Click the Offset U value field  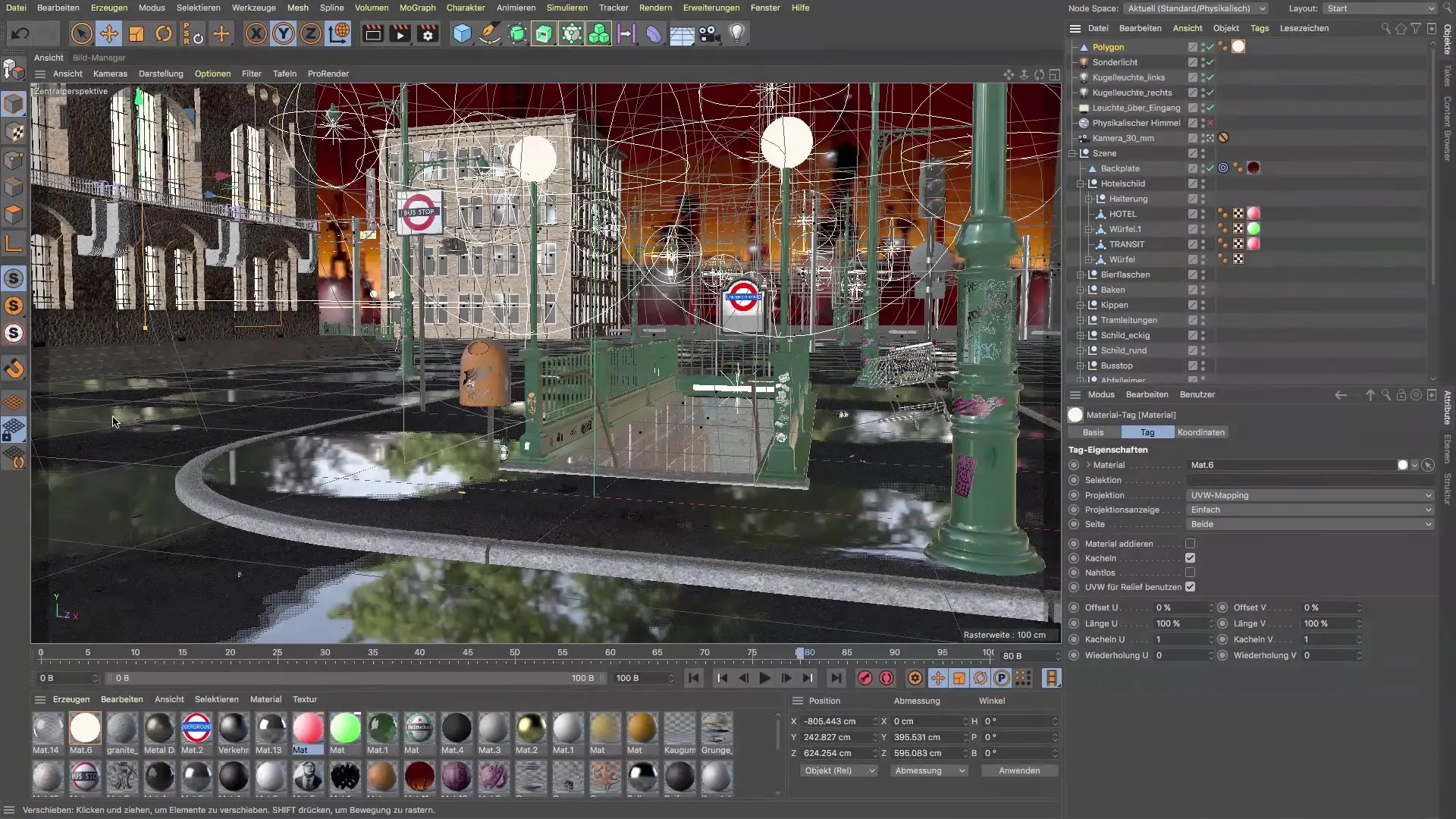tap(1184, 607)
